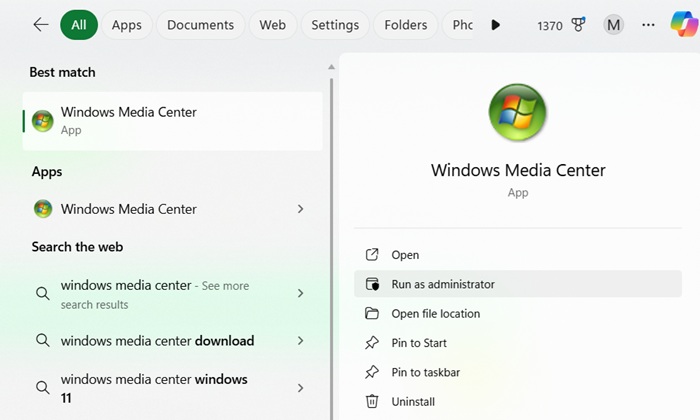Image resolution: width=700 pixels, height=420 pixels.
Task: Click the Pin to Start pin icon
Action: tap(372, 343)
